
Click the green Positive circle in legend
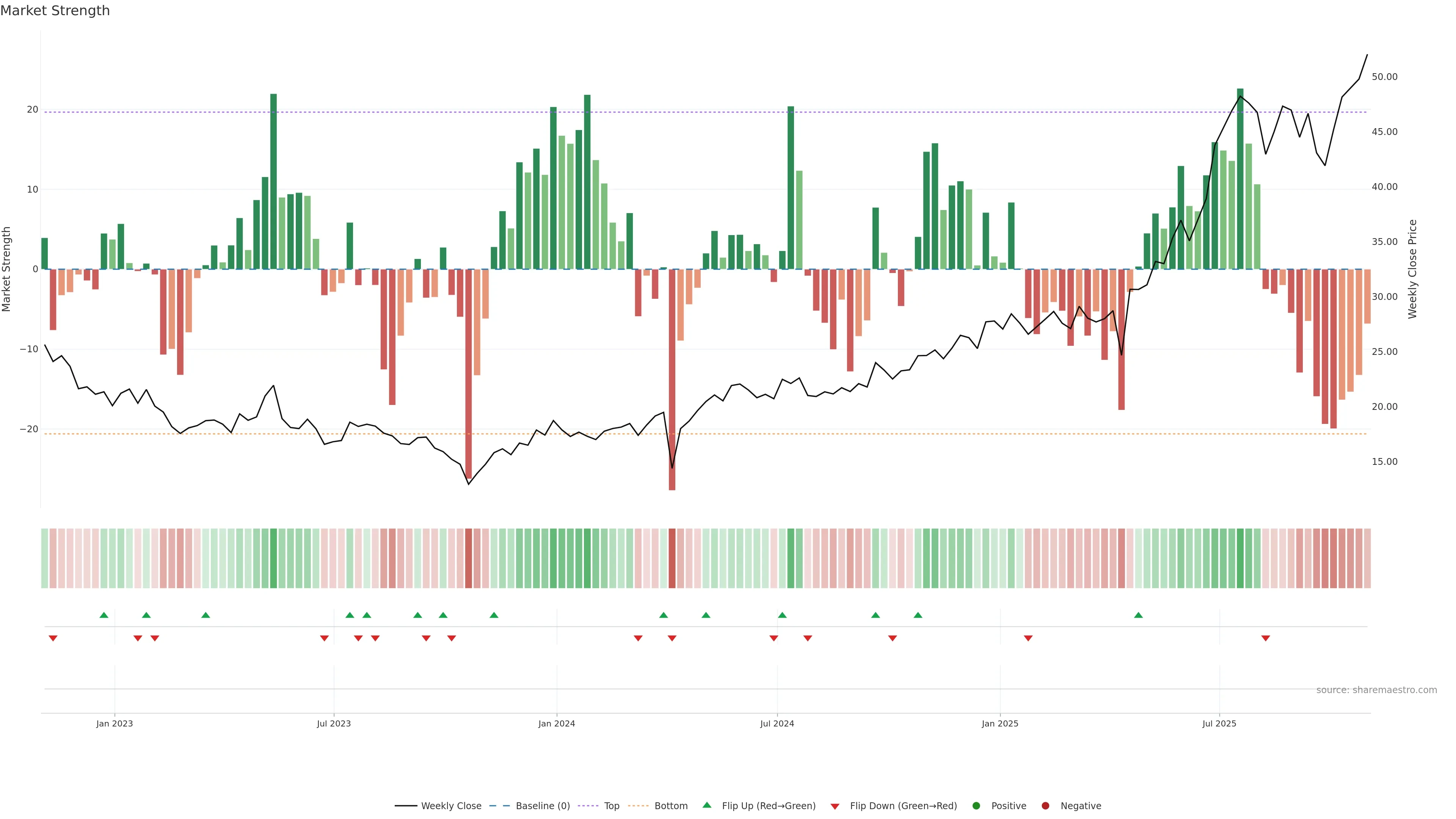coord(976,805)
